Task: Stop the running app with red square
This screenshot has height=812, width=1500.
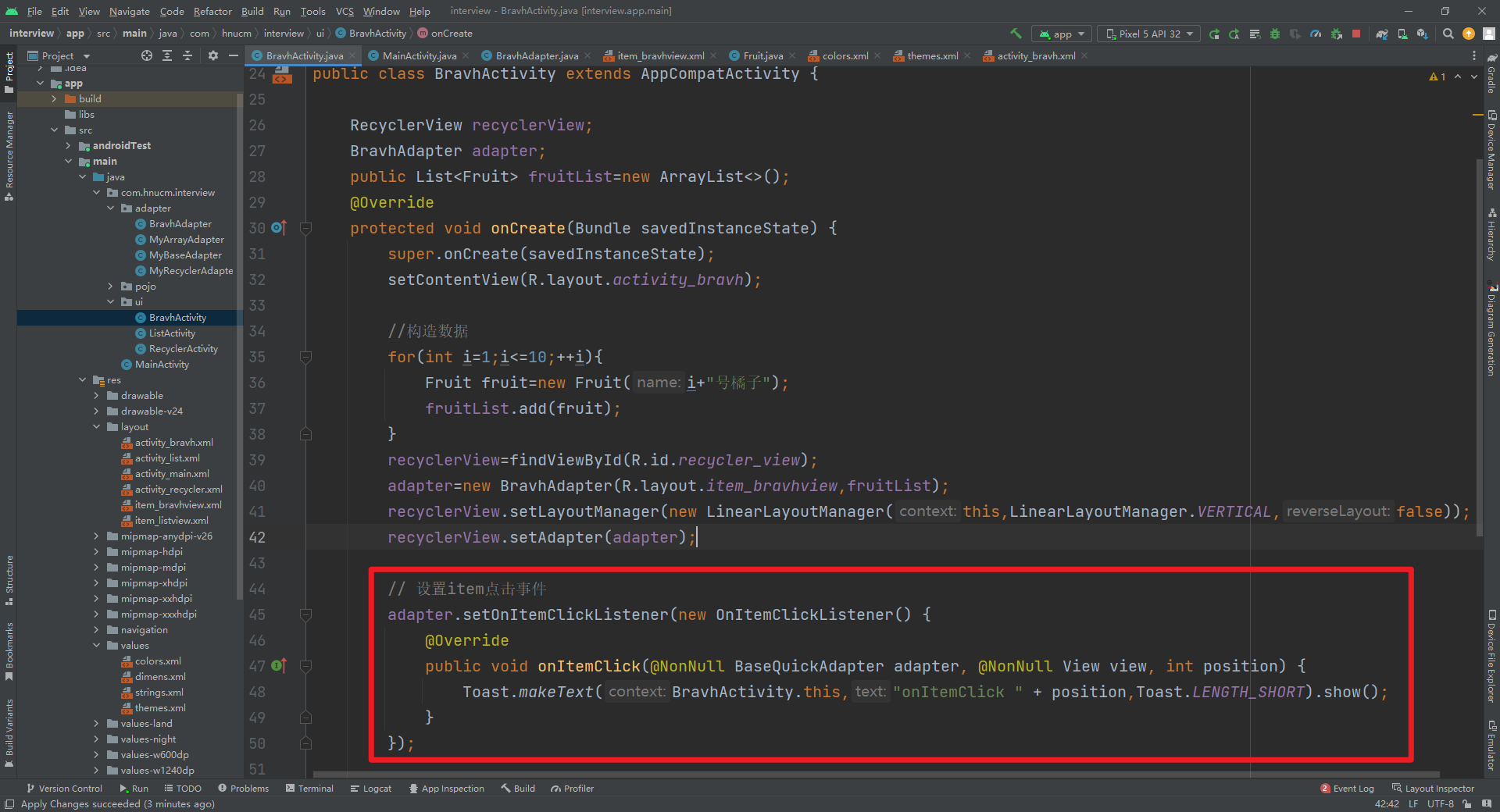Action: coord(1356,34)
